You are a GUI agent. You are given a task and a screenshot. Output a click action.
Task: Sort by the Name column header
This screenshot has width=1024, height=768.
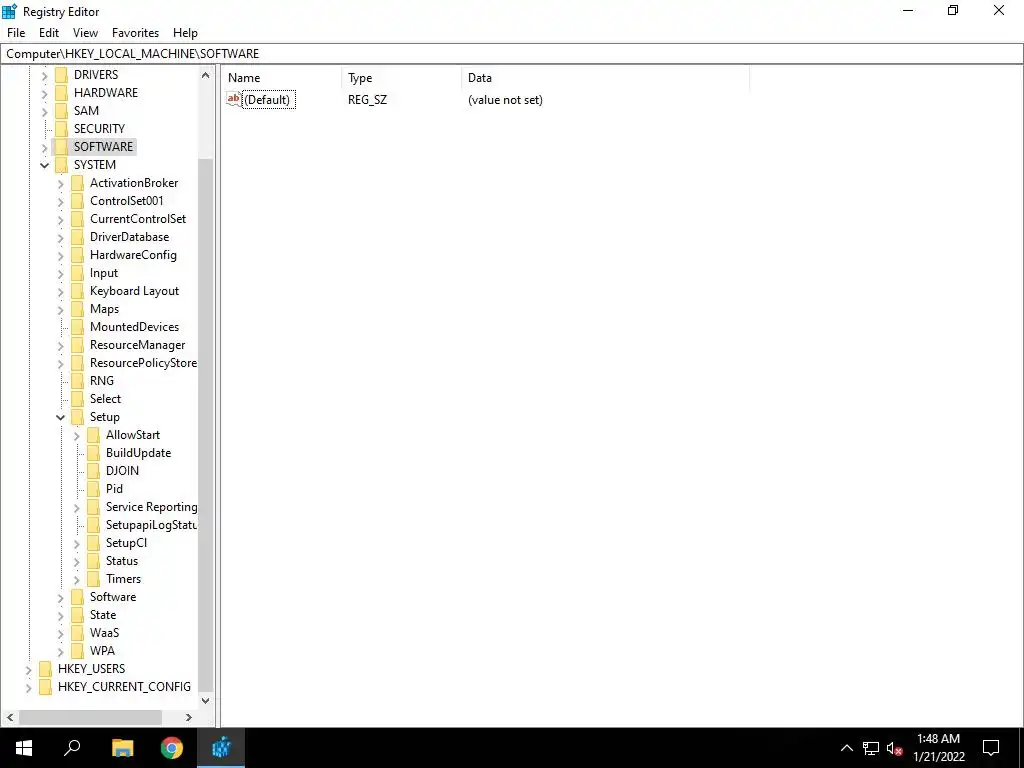click(x=281, y=78)
